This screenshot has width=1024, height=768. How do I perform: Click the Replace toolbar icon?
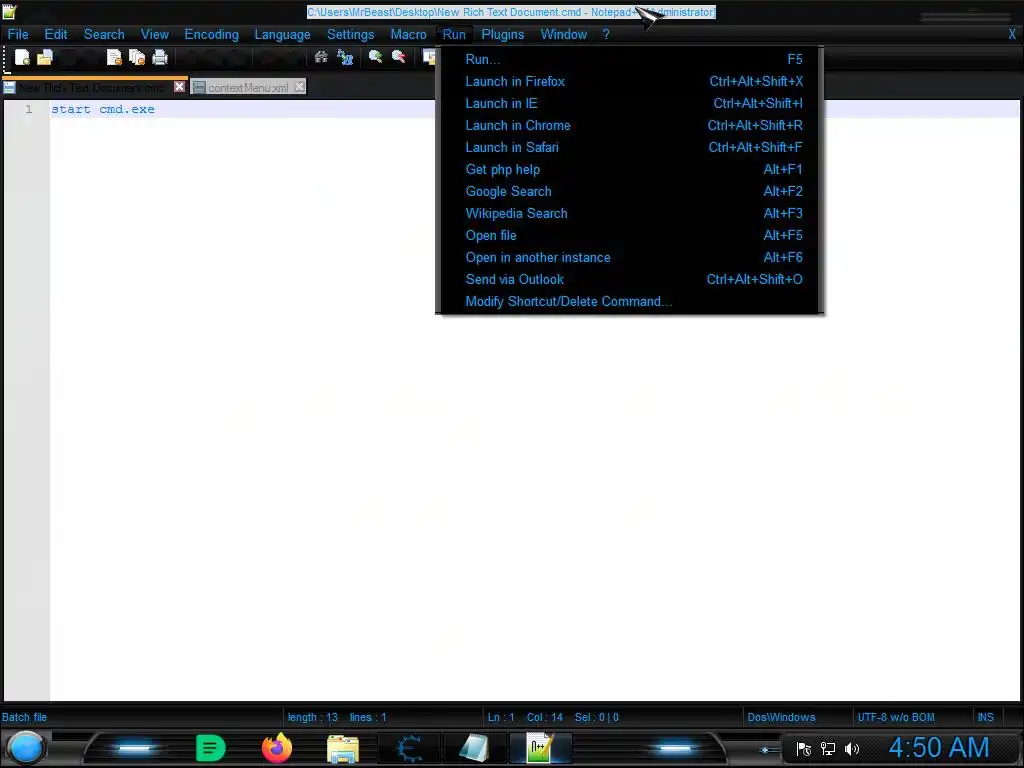point(345,57)
